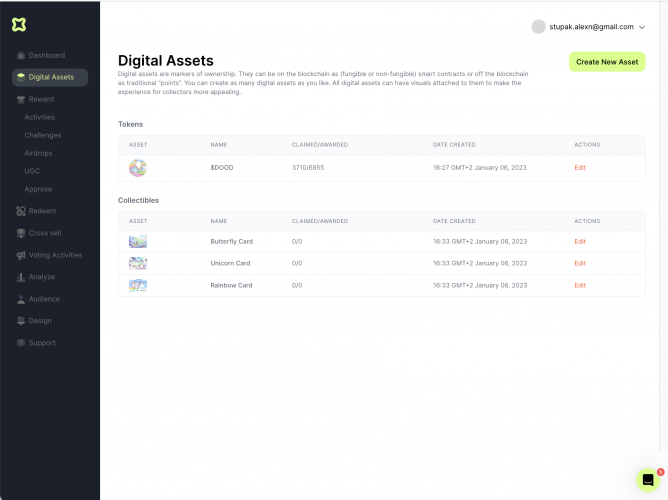Click the app logo in the sidebar
This screenshot has height=500, width=668.
point(19,24)
